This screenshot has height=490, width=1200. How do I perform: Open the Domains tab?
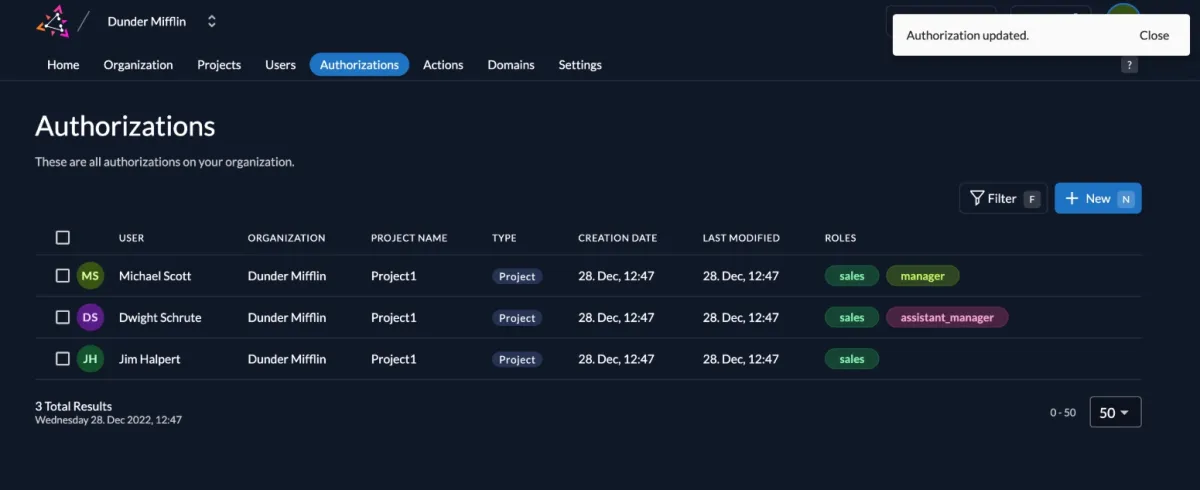[511, 65]
